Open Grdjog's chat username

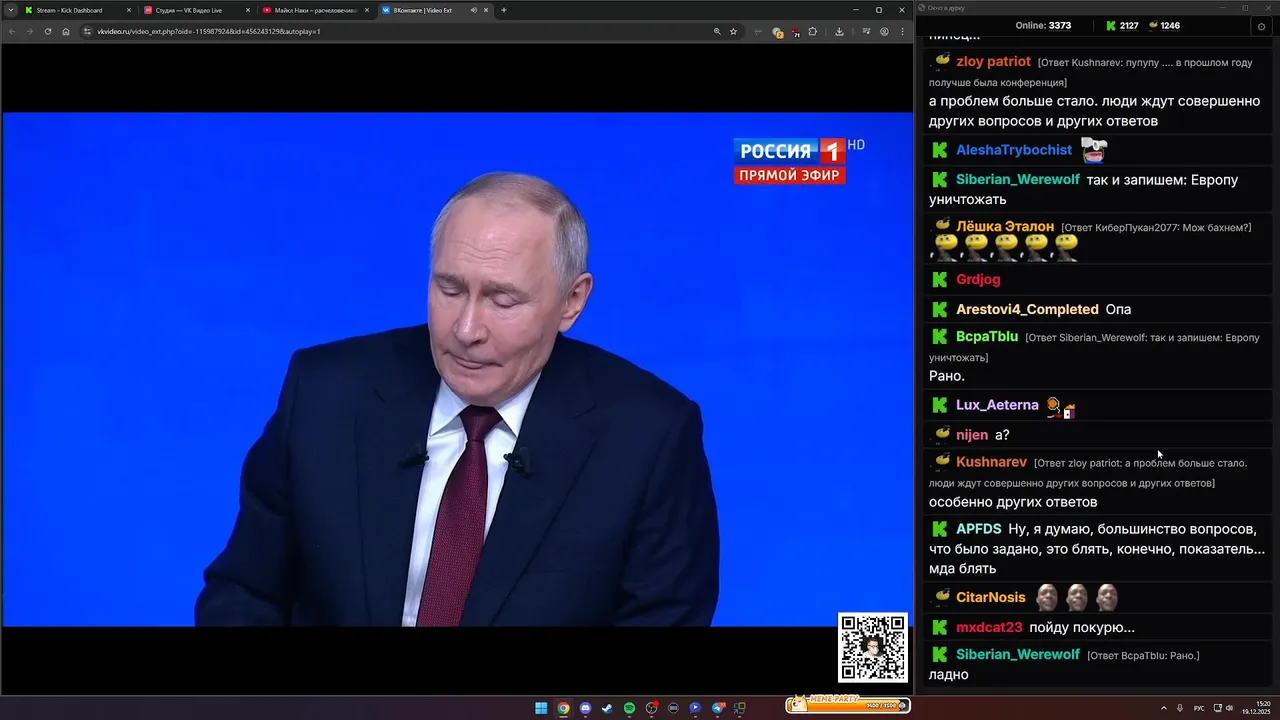[x=978, y=279]
